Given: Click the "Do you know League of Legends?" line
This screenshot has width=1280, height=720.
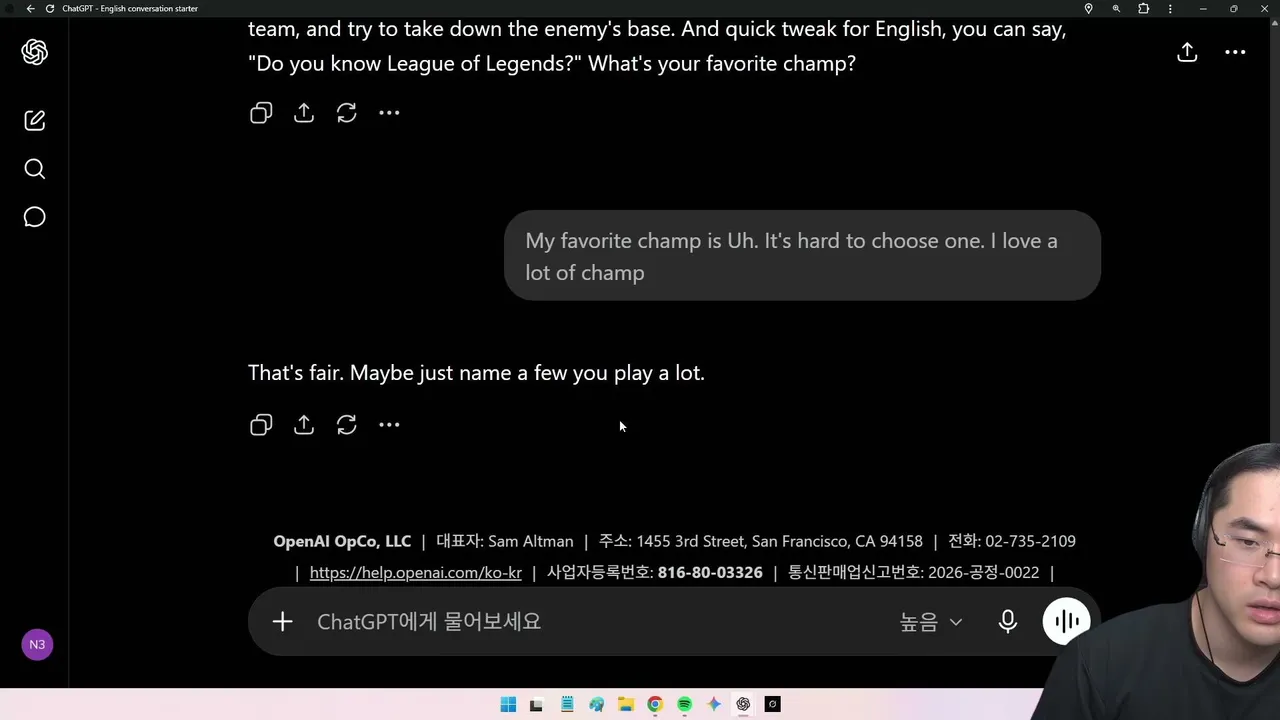Looking at the screenshot, I should click(415, 63).
